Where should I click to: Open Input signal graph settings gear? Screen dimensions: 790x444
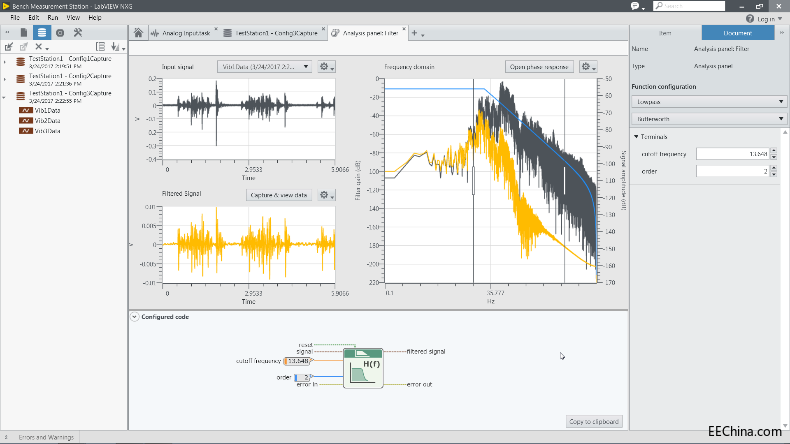pos(326,67)
